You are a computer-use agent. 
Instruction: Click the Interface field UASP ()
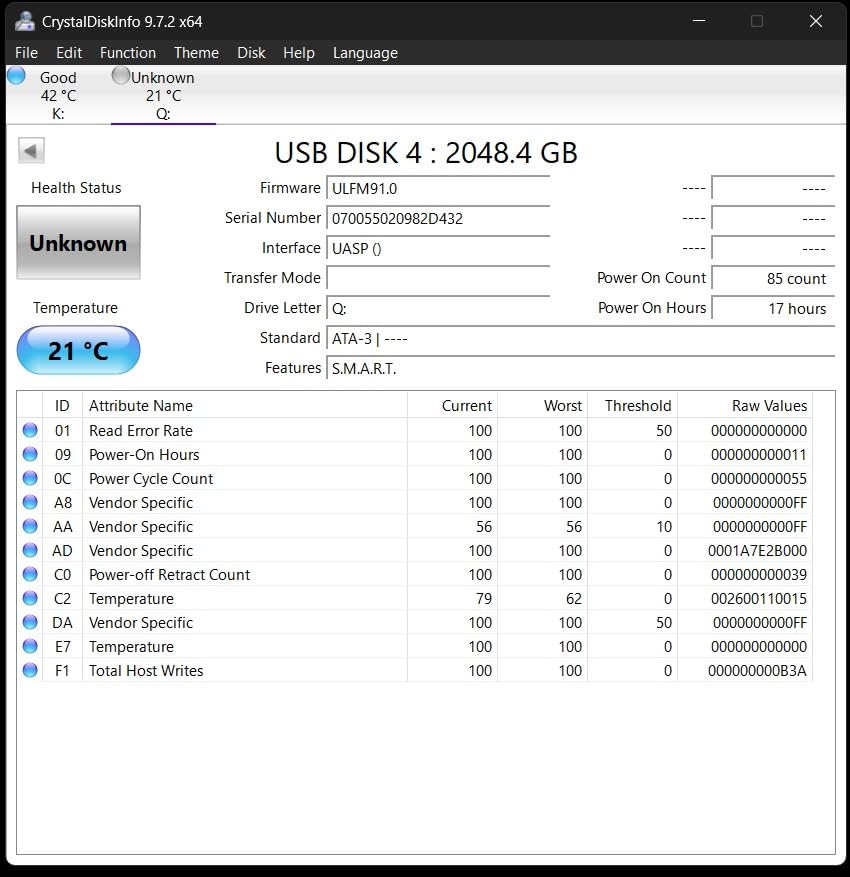(438, 248)
